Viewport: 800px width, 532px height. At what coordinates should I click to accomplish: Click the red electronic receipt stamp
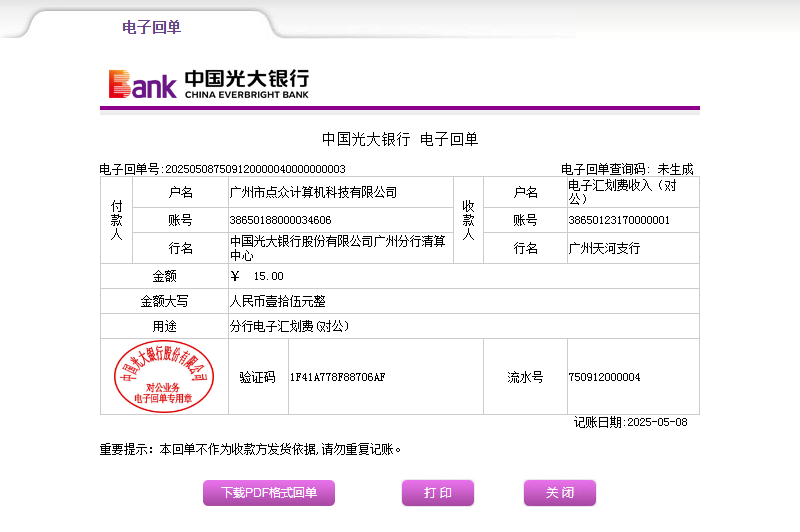(164, 376)
